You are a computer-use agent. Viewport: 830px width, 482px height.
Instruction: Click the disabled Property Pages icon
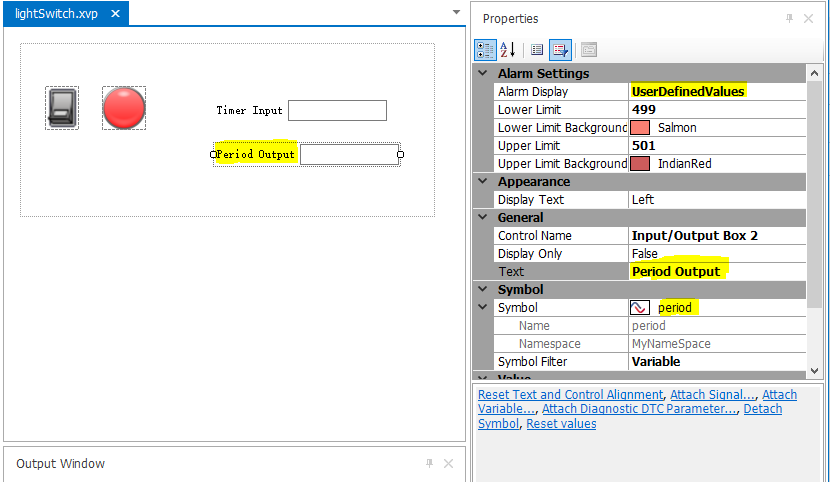point(589,50)
